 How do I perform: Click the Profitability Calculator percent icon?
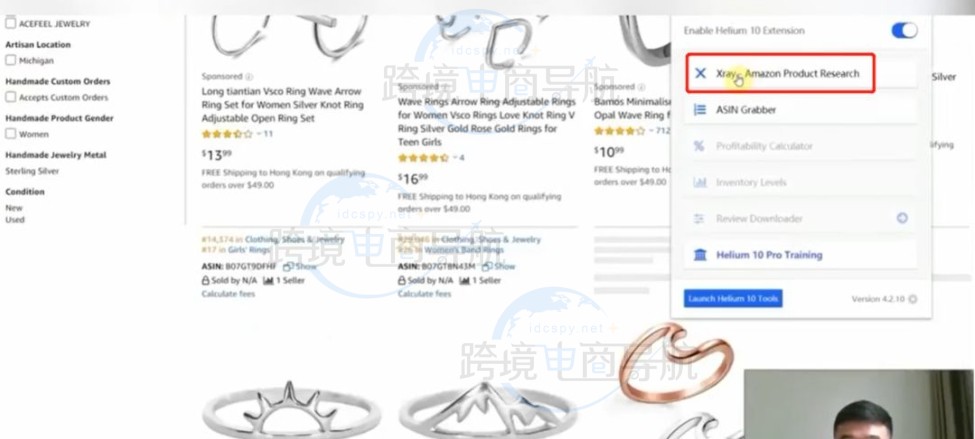point(699,146)
